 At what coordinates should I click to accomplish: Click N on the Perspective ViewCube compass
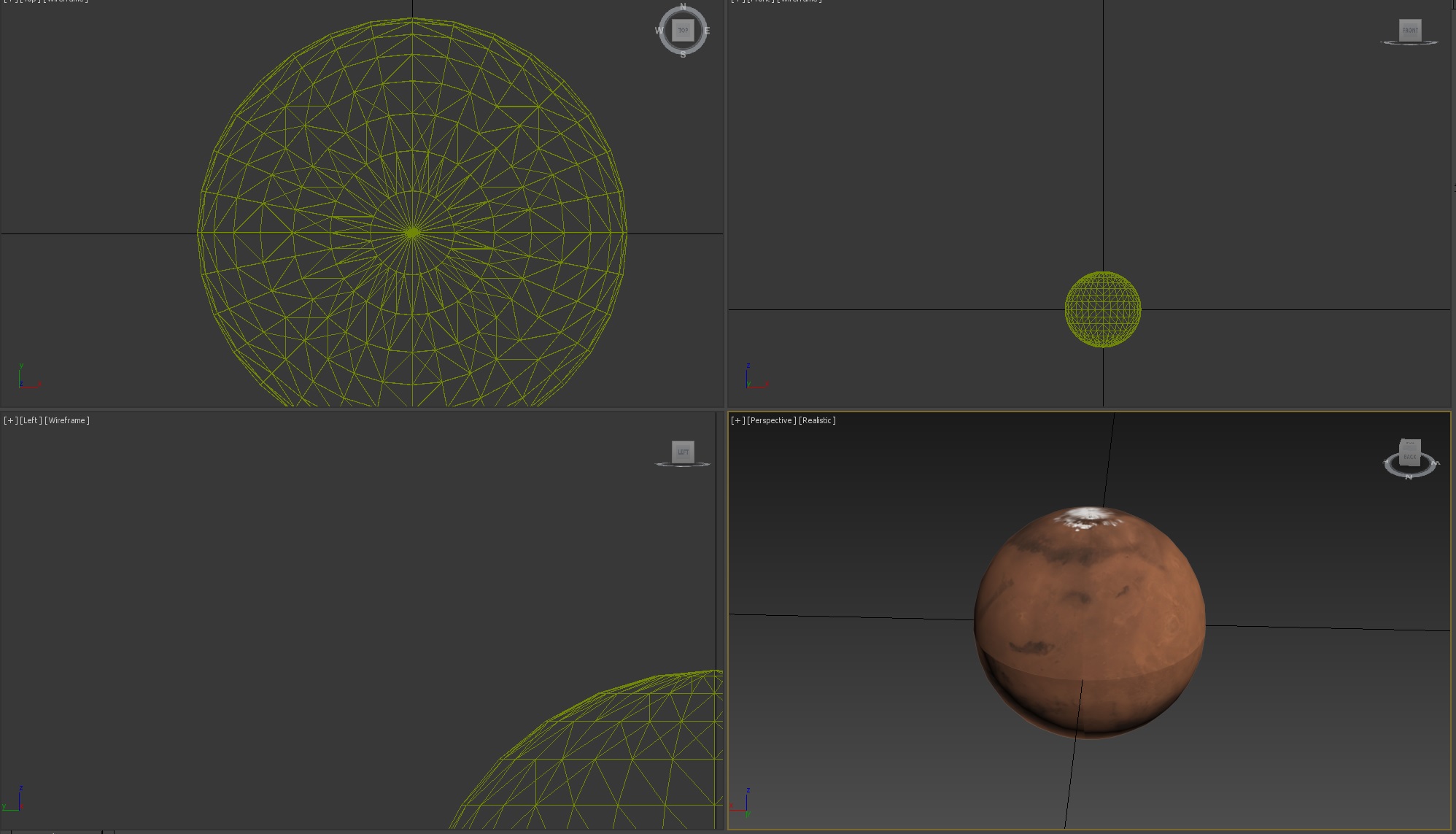tap(1409, 477)
